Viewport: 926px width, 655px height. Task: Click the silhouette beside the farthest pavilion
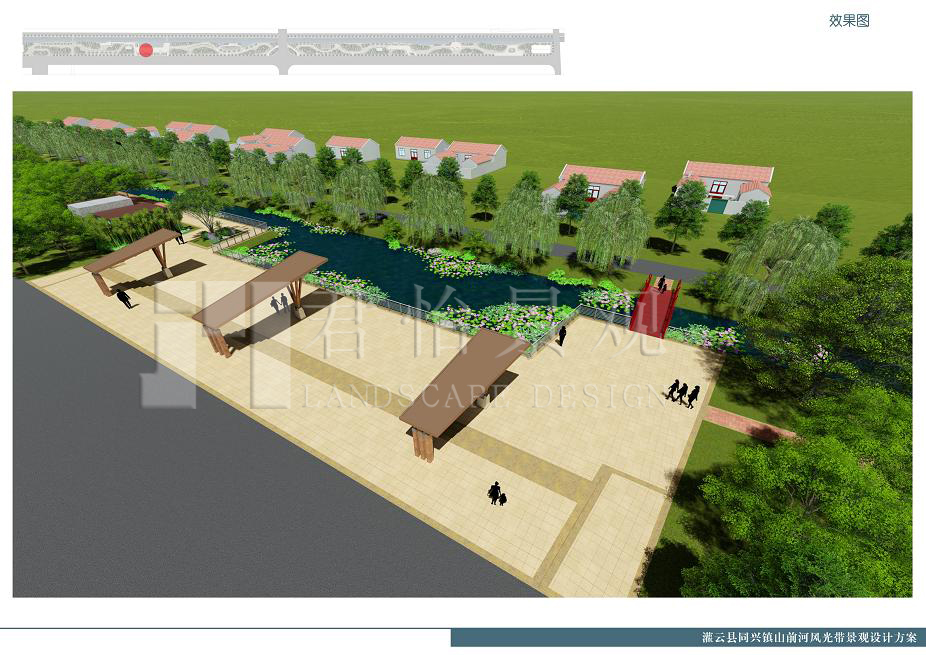tap(125, 298)
